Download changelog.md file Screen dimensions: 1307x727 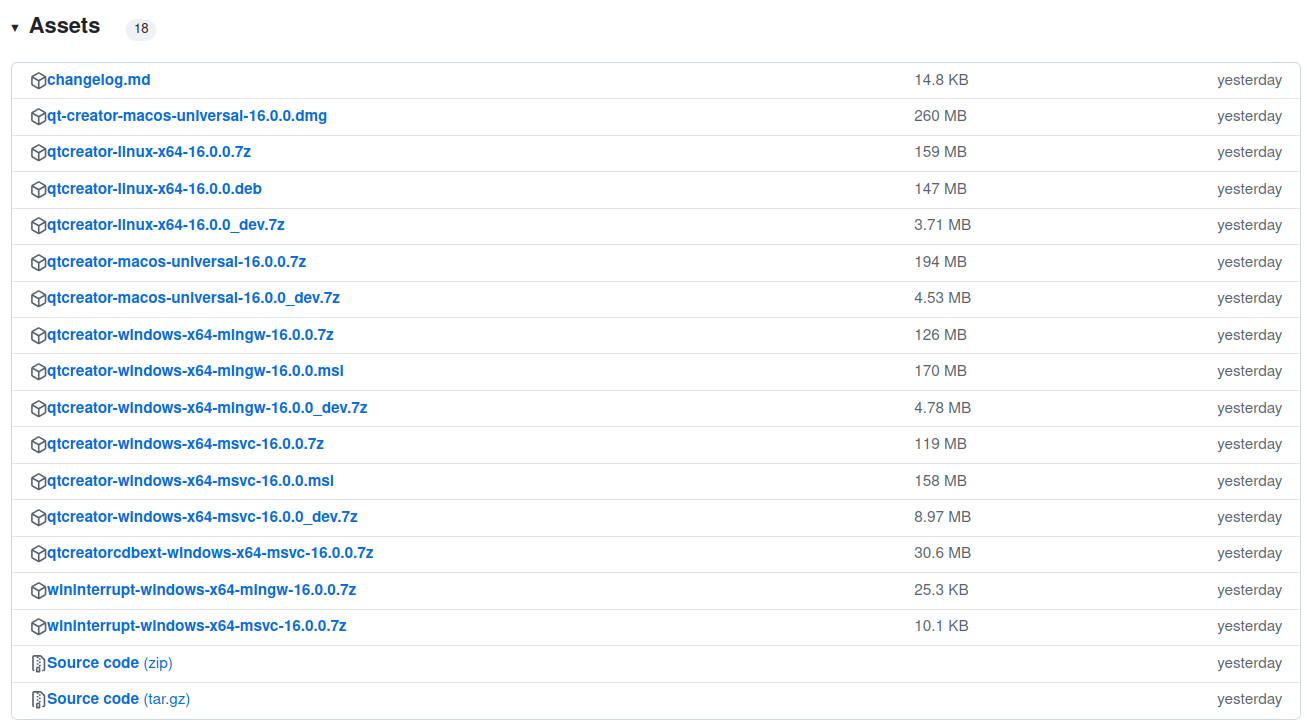pyautogui.click(x=98, y=80)
